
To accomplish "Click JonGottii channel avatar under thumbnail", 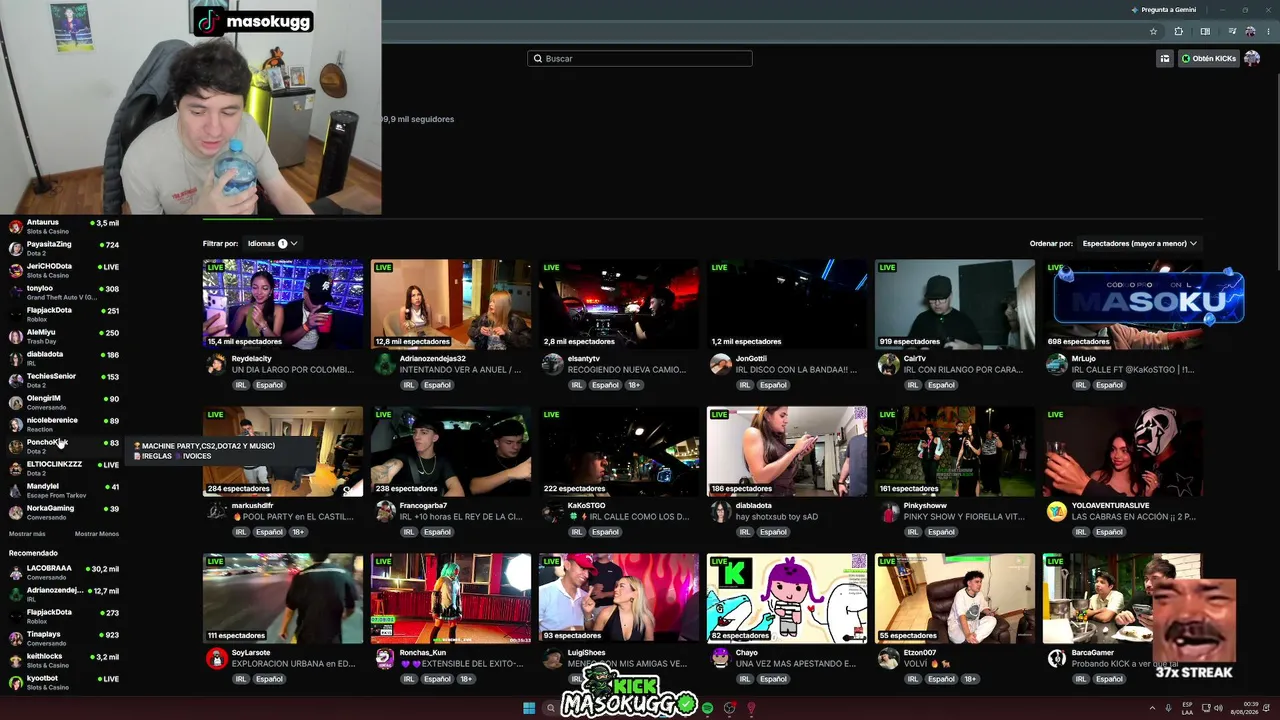I will click(720, 364).
